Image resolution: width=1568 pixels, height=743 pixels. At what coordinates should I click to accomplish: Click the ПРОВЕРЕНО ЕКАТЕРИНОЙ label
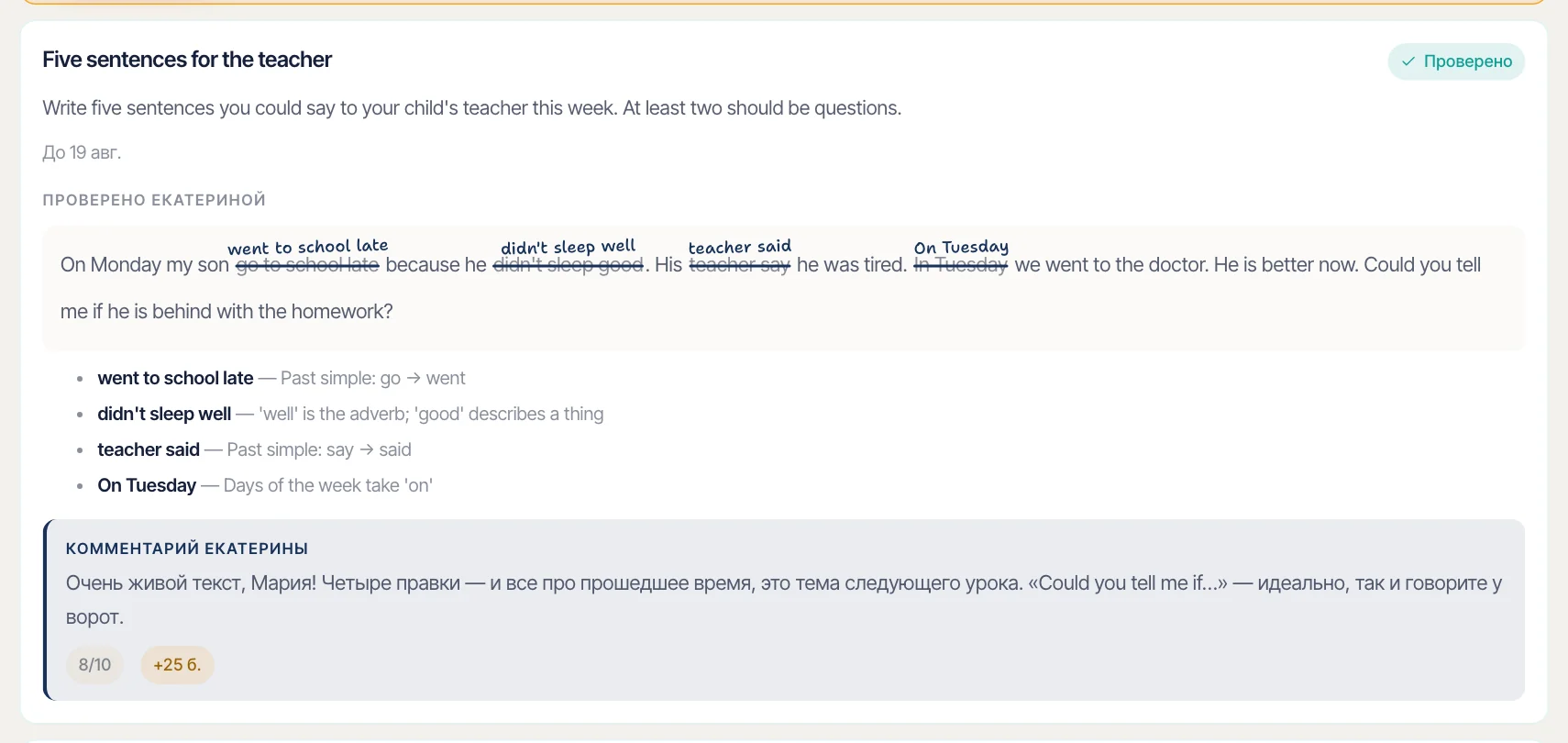tap(154, 200)
